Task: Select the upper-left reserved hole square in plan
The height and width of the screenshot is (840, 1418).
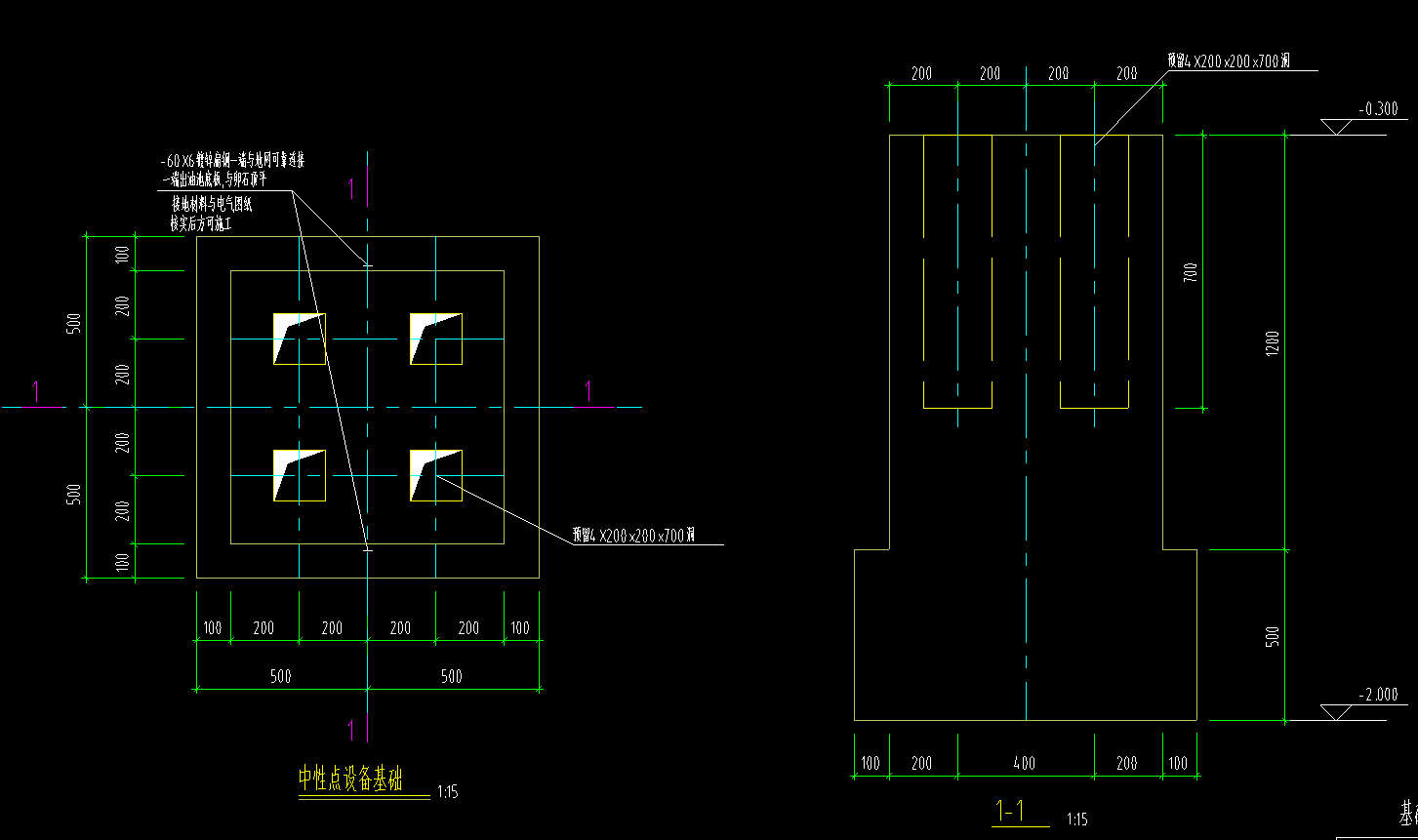Action: pos(300,339)
